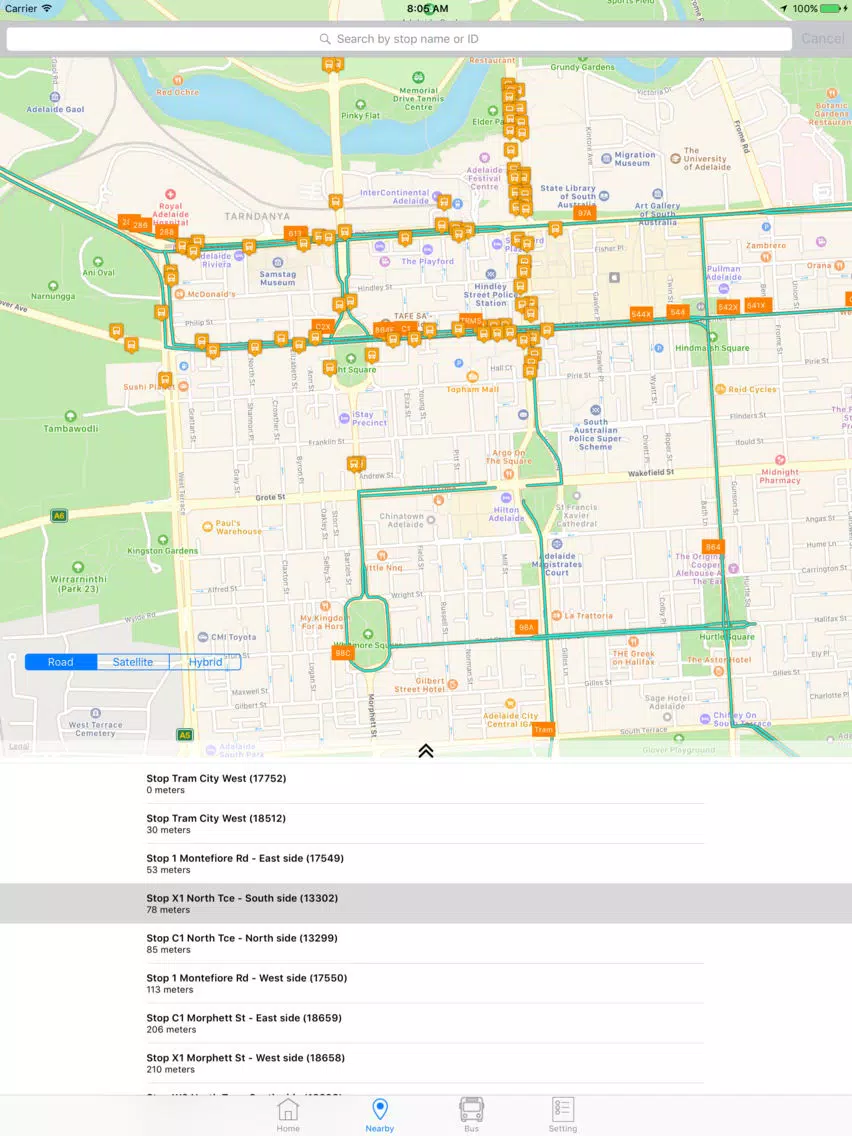Tap Cancel beside the search bar

[x=822, y=39]
